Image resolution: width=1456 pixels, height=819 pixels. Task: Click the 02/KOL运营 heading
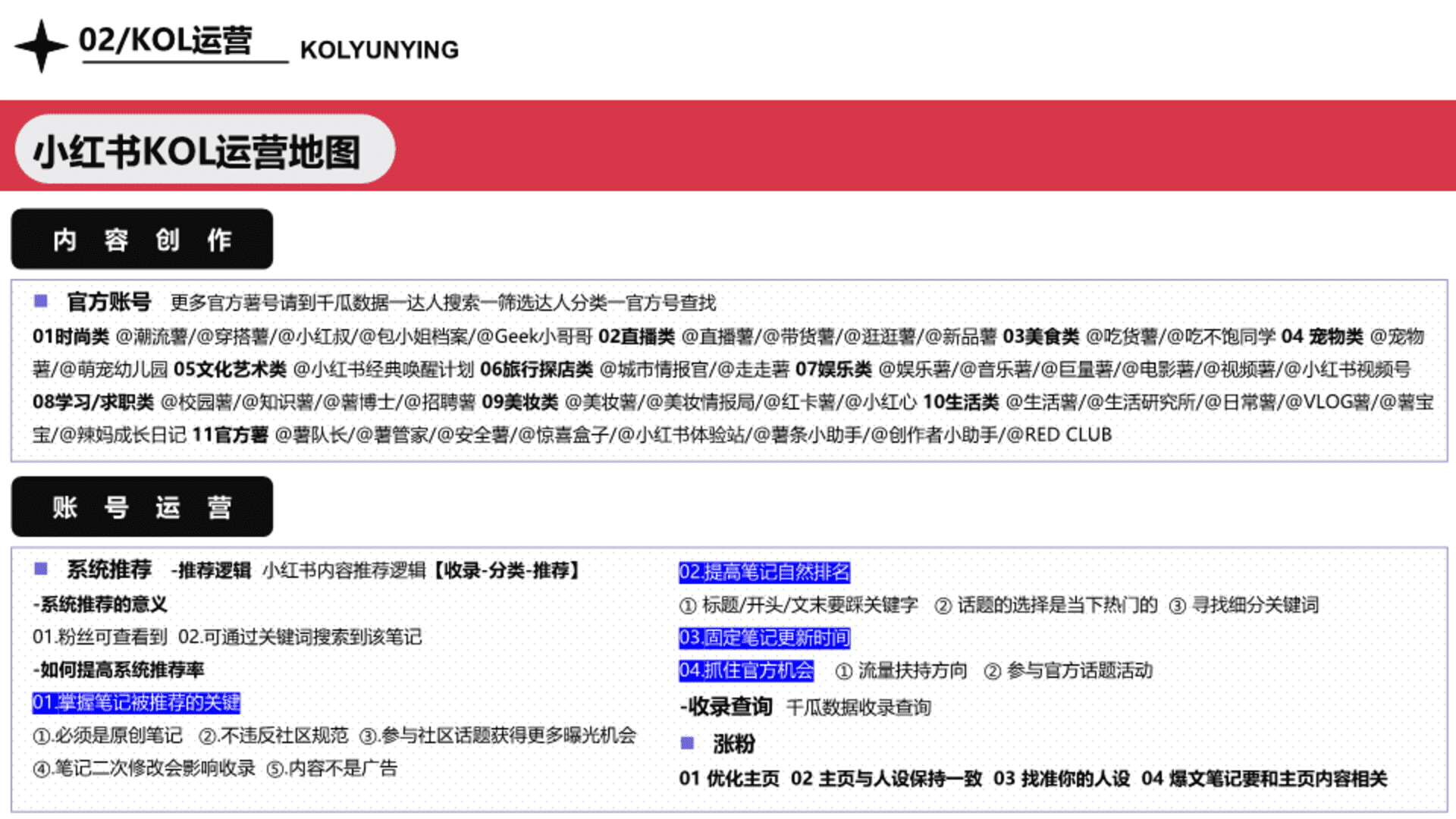[165, 39]
